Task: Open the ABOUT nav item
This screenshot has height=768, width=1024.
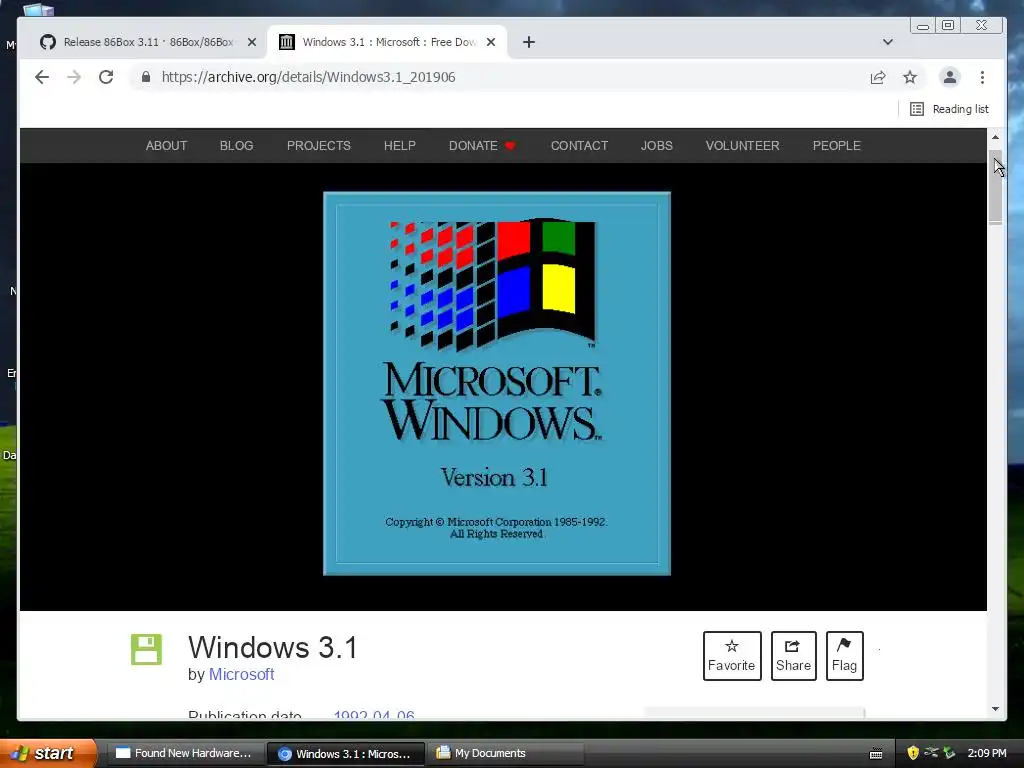Action: (167, 146)
